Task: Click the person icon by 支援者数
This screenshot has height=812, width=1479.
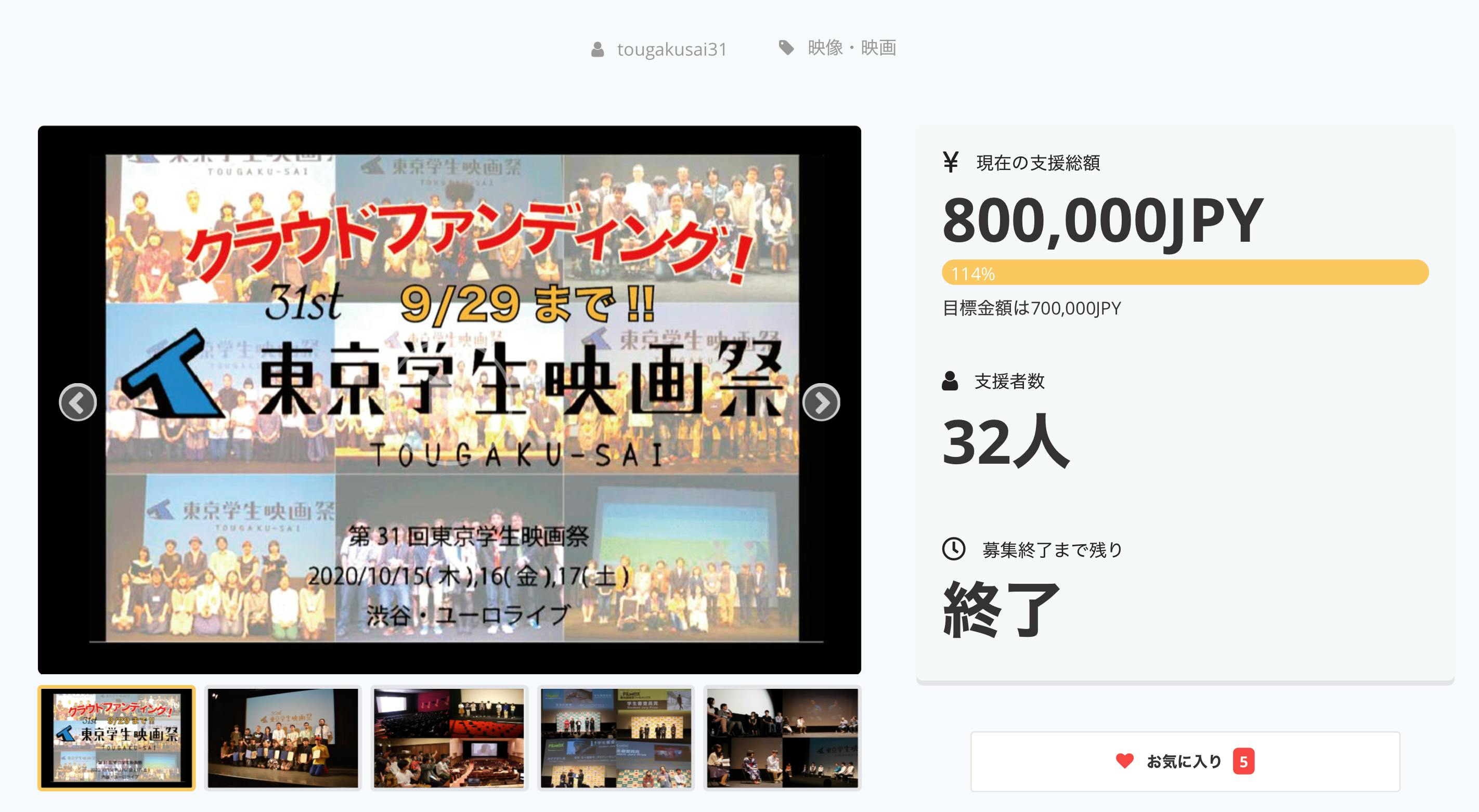Action: point(950,381)
